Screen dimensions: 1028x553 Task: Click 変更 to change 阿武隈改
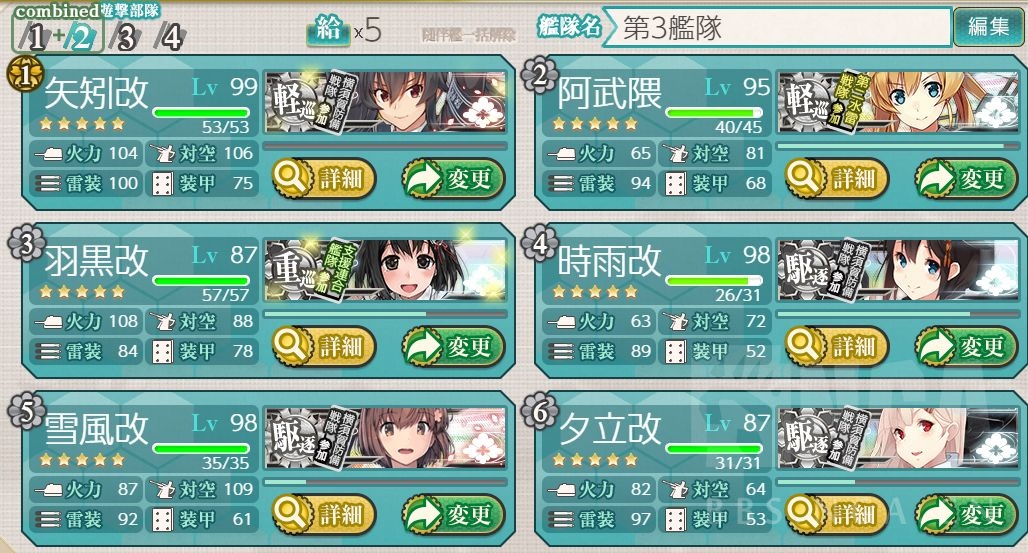point(966,178)
